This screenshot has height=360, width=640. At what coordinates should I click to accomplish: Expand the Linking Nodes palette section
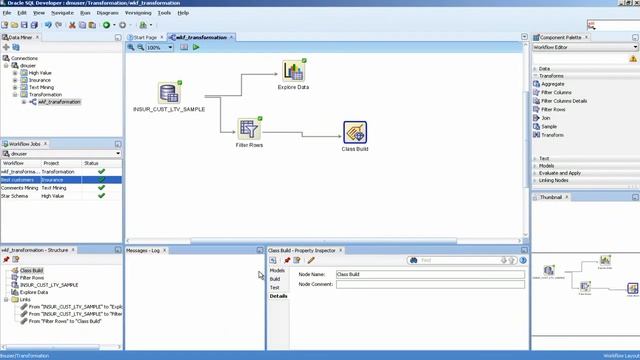[535, 180]
